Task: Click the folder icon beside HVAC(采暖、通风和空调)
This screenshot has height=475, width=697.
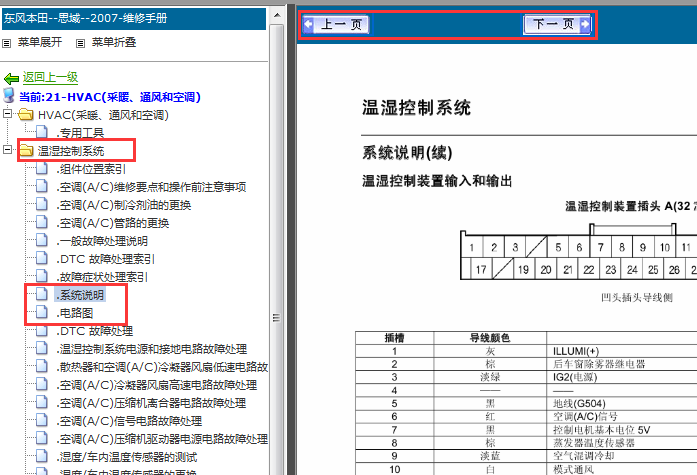Action: tap(26, 115)
